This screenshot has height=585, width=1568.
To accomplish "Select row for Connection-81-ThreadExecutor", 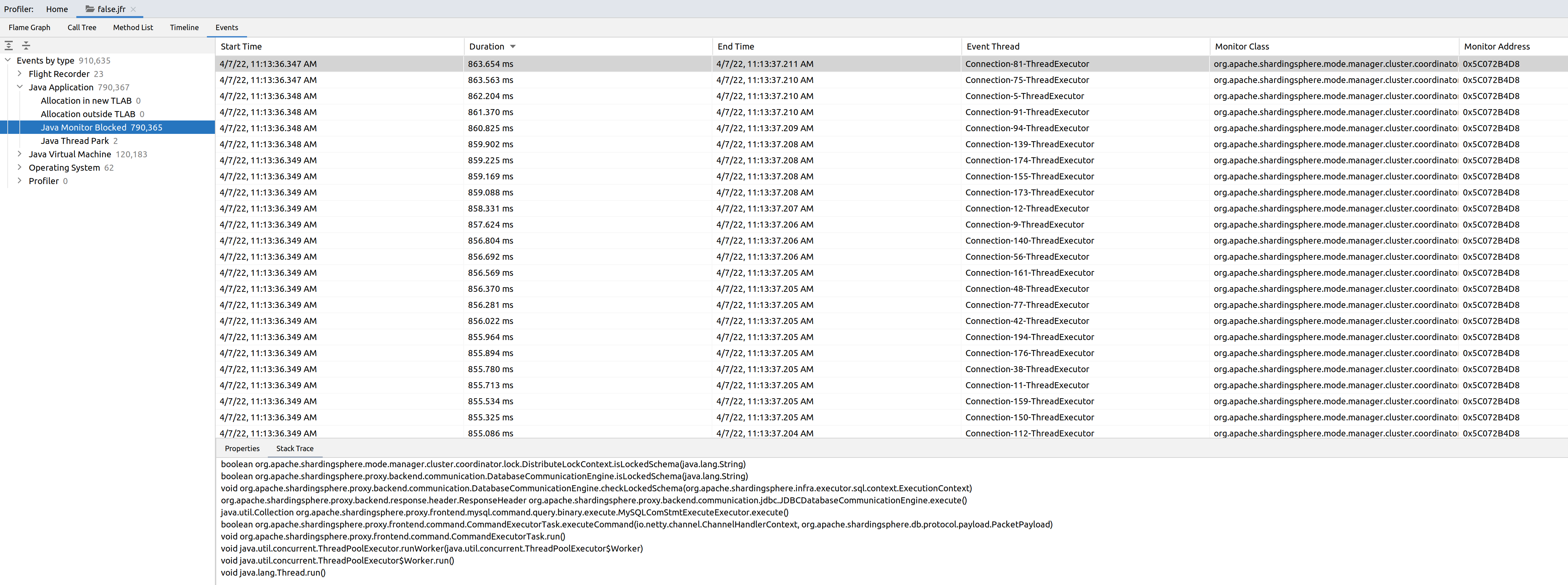I will coord(892,64).
